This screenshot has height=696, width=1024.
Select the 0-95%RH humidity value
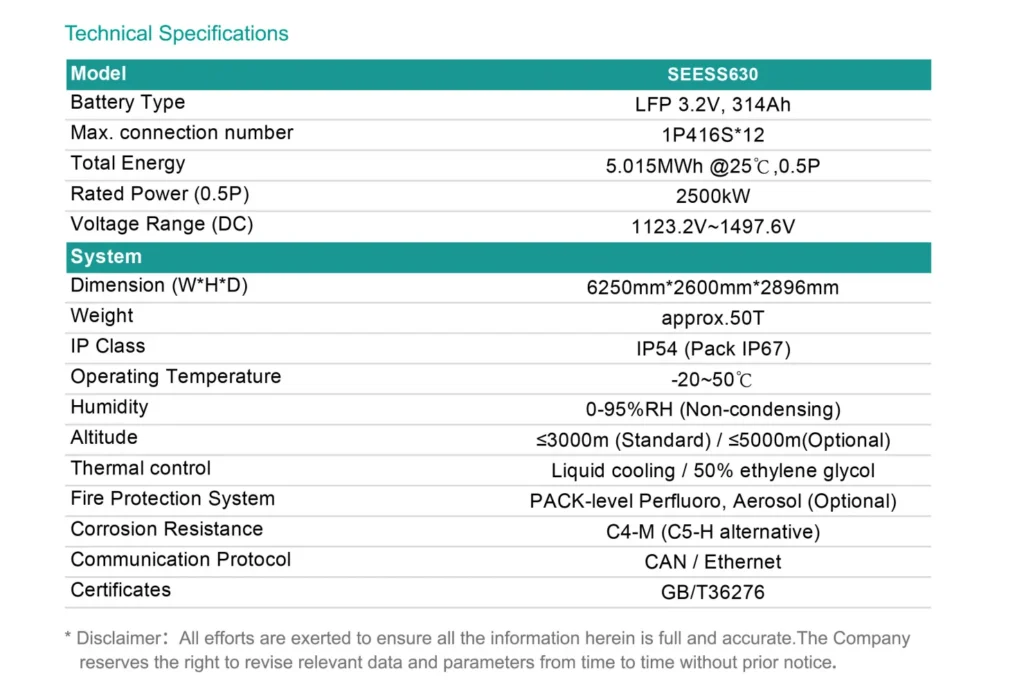pyautogui.click(x=712, y=410)
